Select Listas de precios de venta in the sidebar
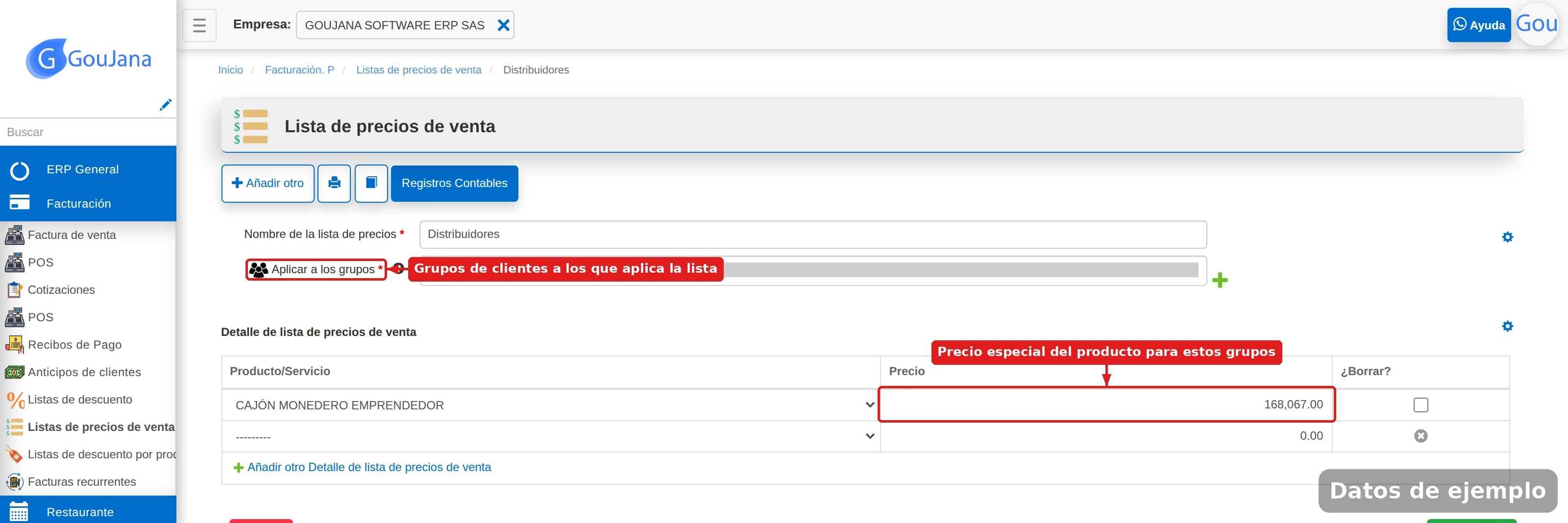 point(101,427)
